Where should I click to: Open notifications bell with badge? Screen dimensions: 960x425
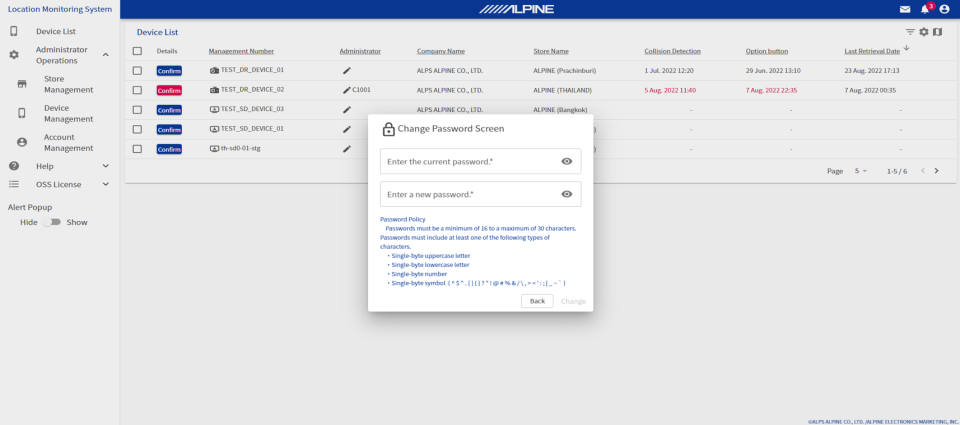pos(925,9)
